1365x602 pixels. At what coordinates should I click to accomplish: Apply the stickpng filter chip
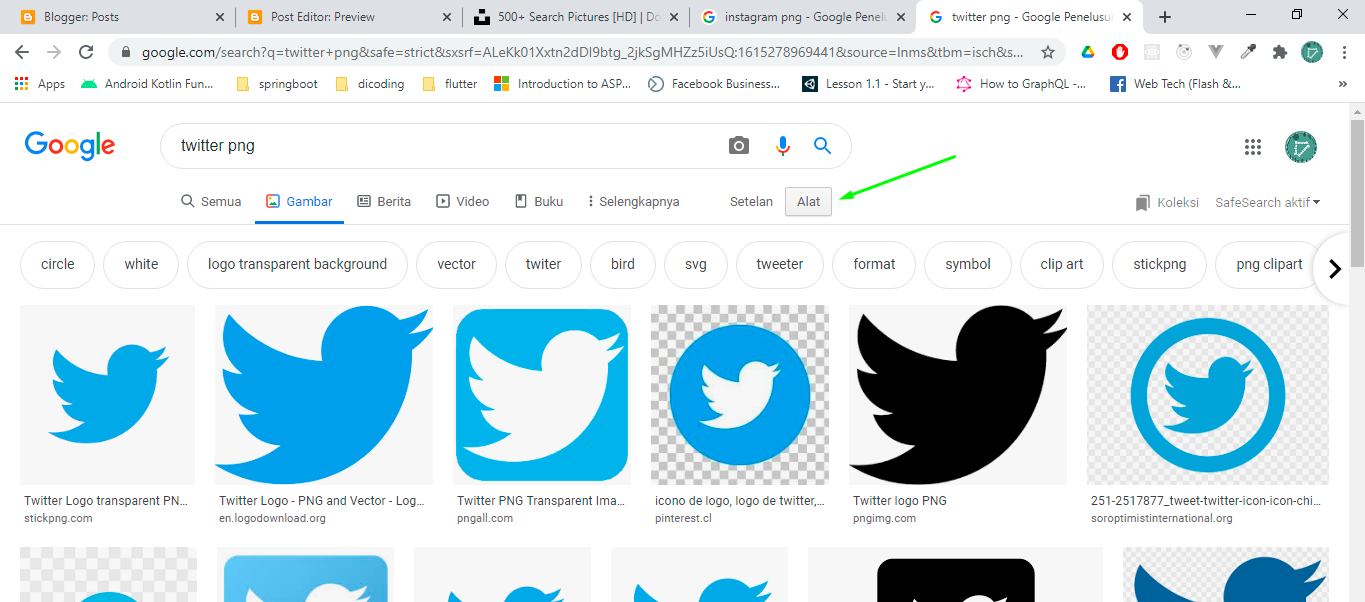pyautogui.click(x=1160, y=264)
